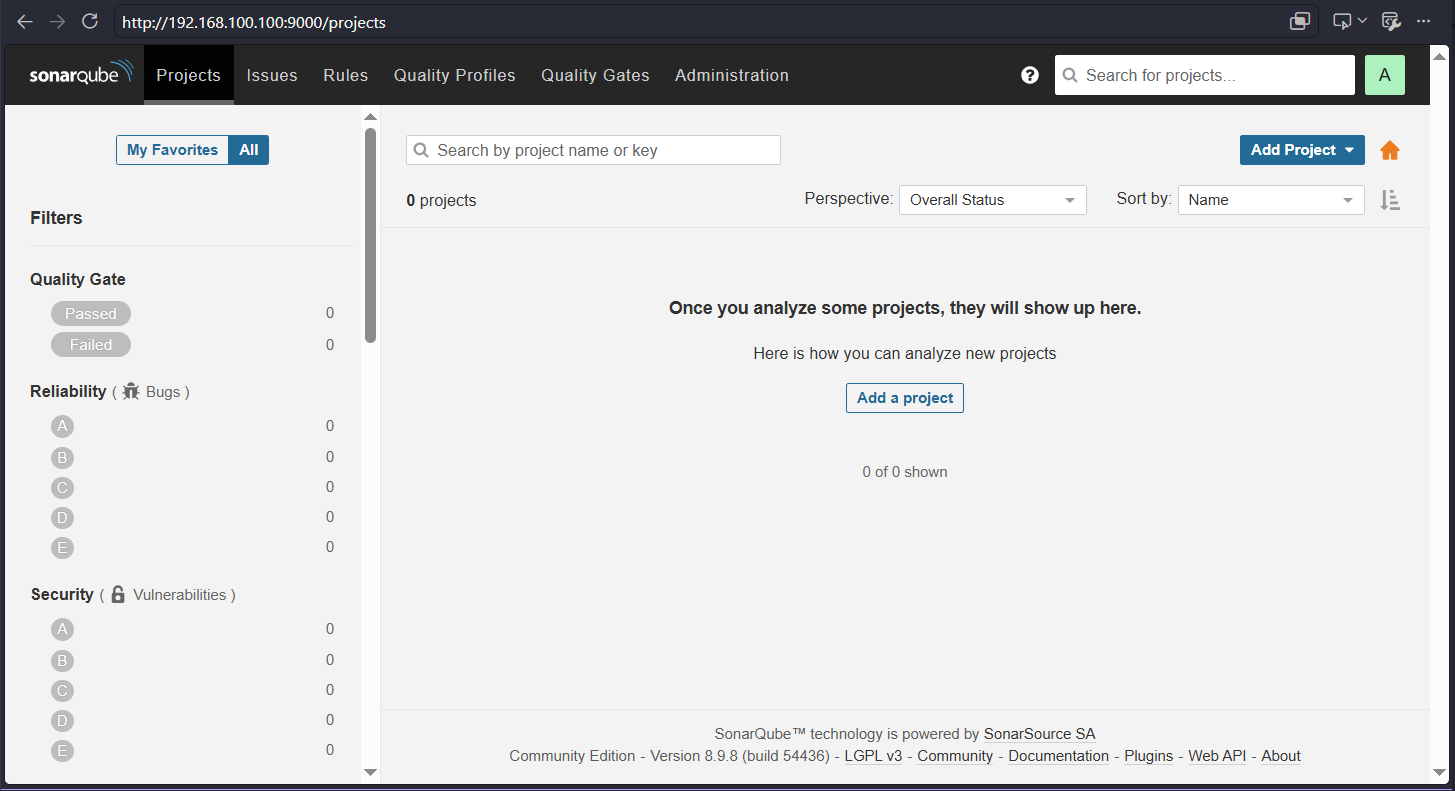
Task: Open the user account avatar A
Action: pos(1385,75)
